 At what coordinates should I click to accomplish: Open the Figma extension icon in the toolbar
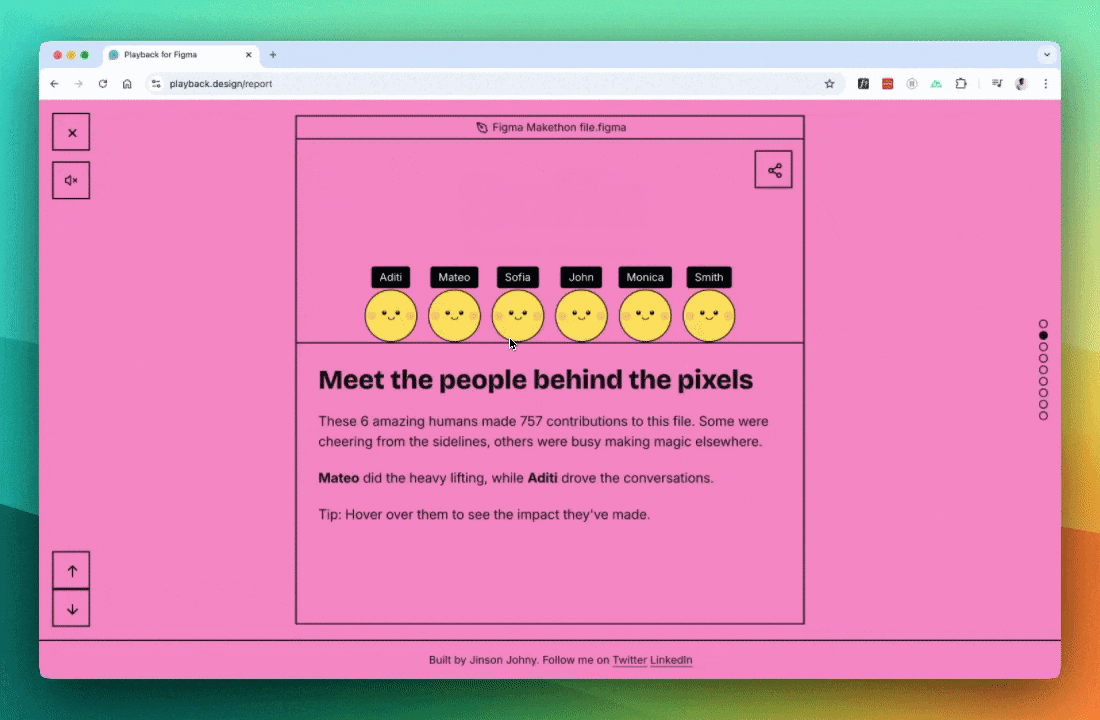(x=863, y=84)
